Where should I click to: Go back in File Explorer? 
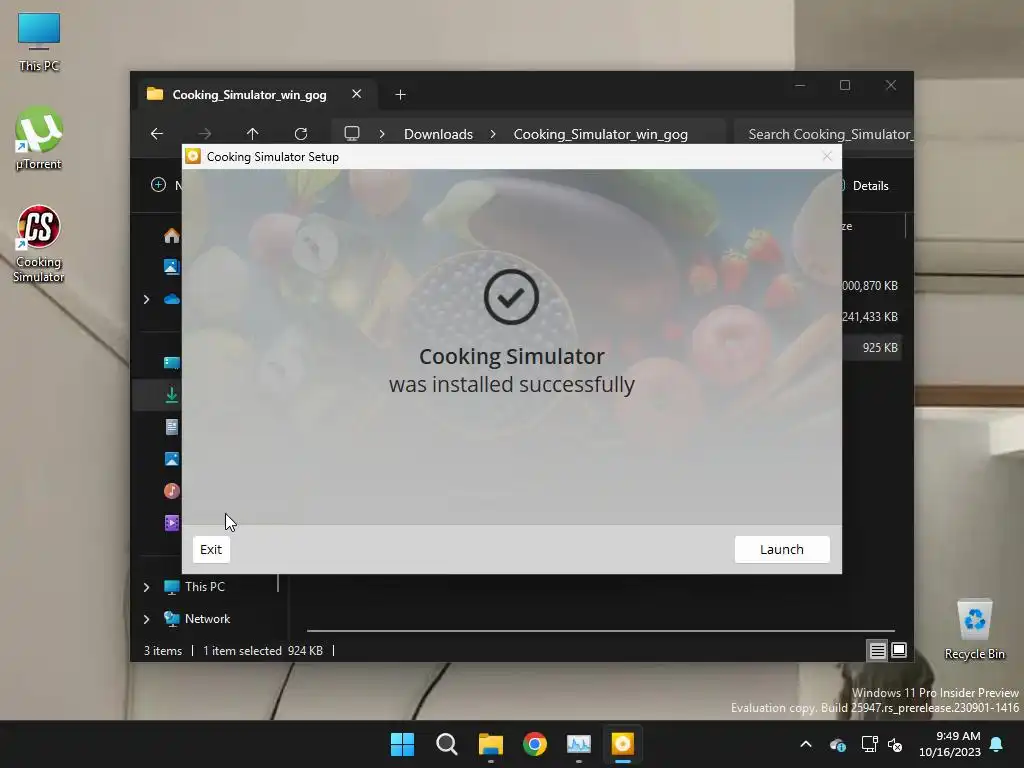click(x=157, y=134)
